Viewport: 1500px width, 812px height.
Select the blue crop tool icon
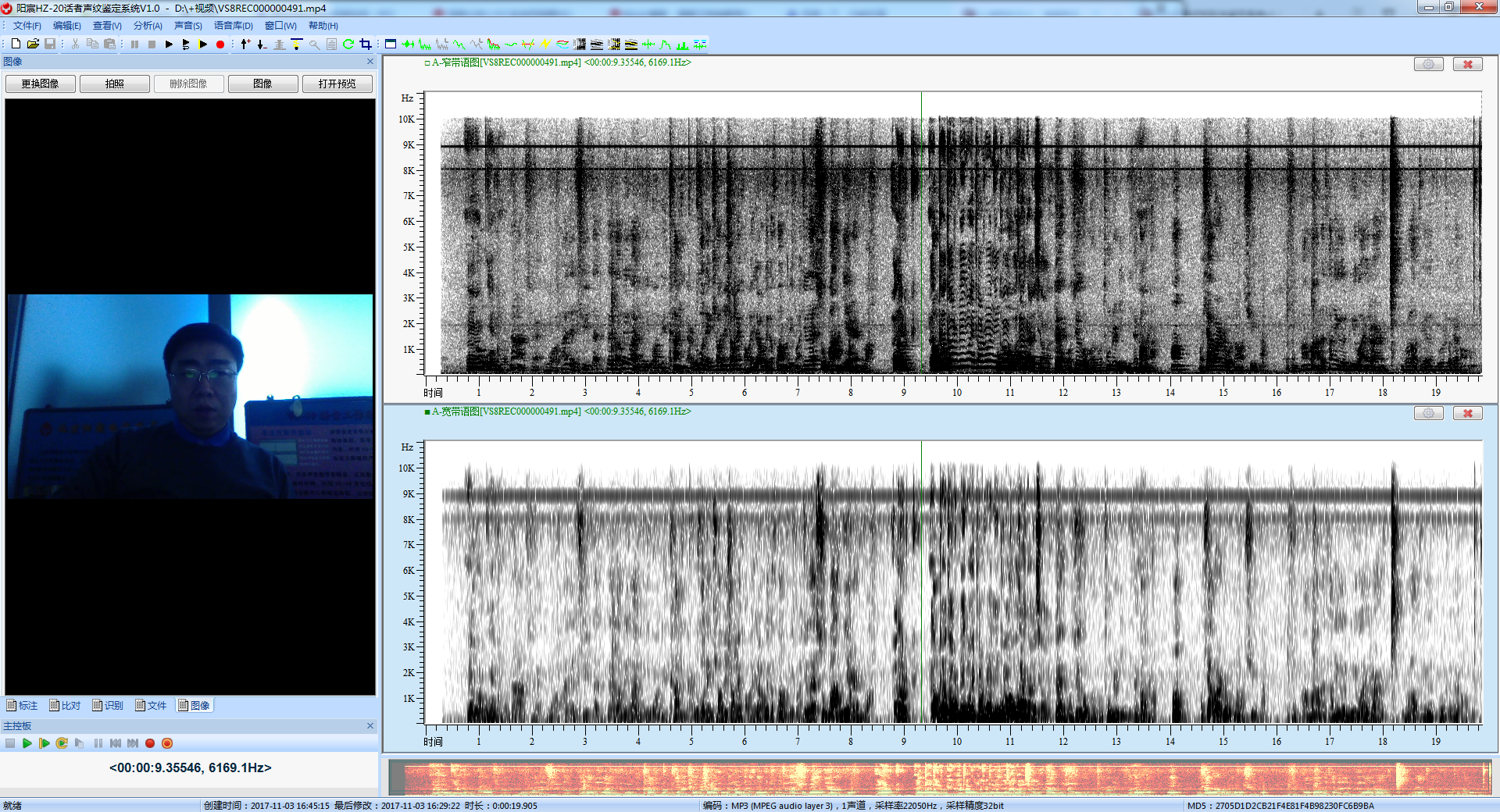pos(366,45)
